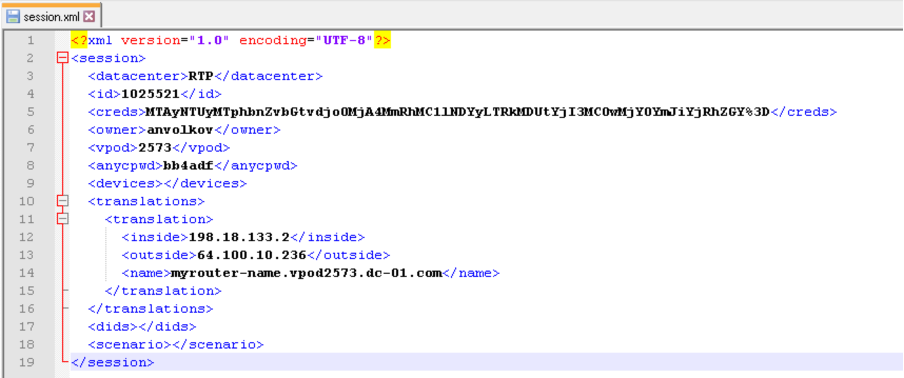Click the closing translation tag on line 15
The height and width of the screenshot is (378, 904).
click(x=163, y=290)
